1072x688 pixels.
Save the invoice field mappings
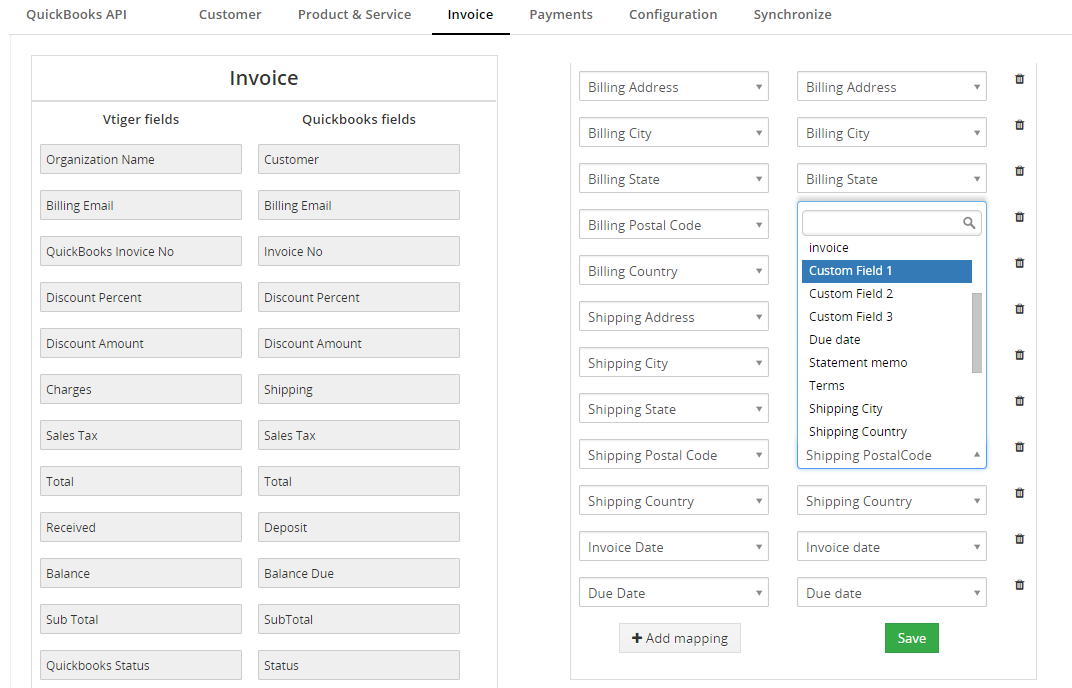click(911, 637)
